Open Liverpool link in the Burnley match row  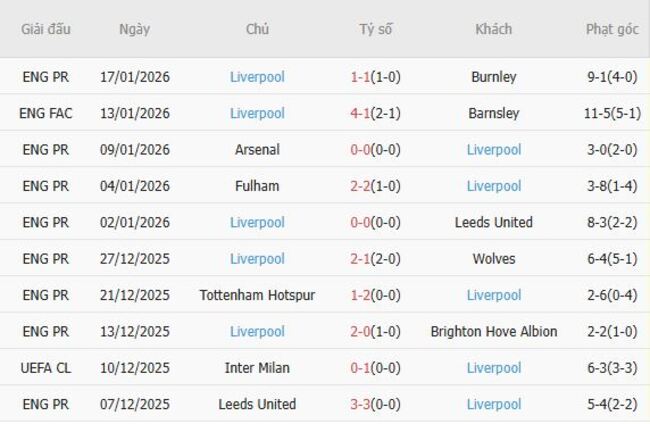(x=257, y=76)
